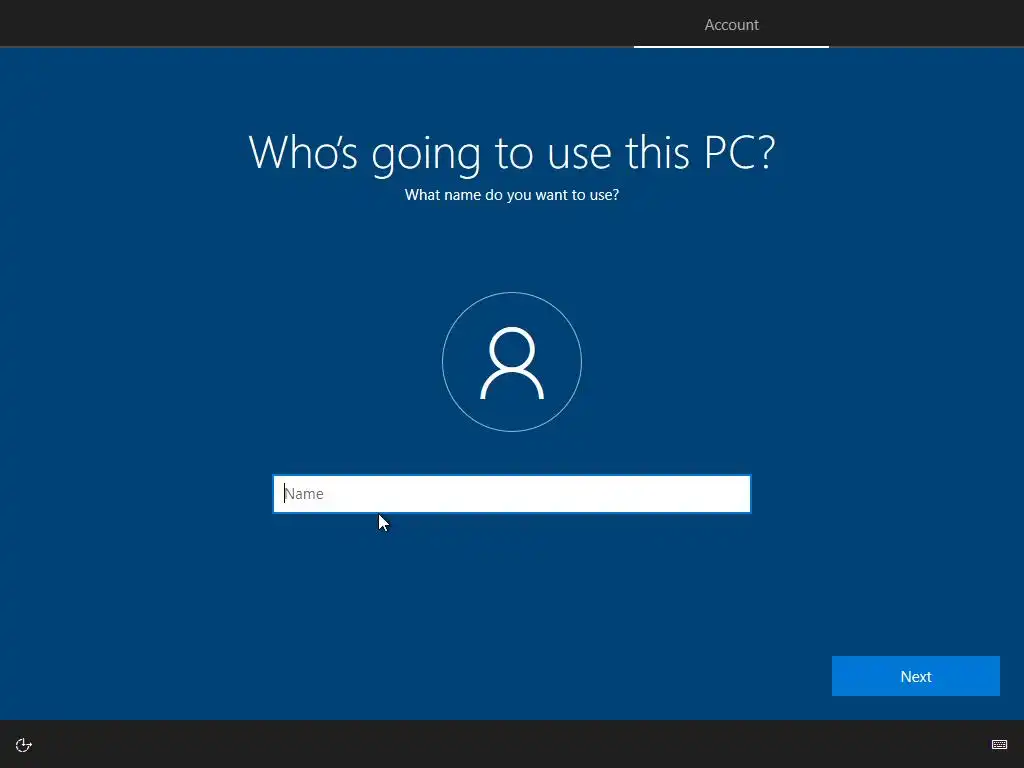This screenshot has width=1024, height=768.
Task: Click the "Who's going to use this PC?" heading
Action: [512, 153]
